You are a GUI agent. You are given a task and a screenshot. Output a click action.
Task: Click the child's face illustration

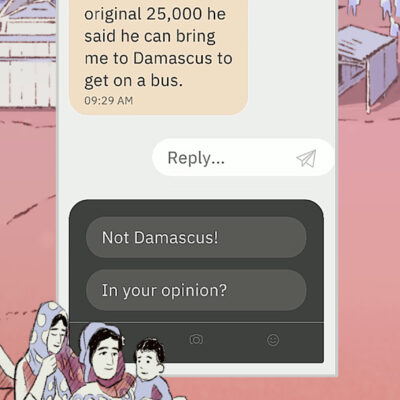click(148, 362)
